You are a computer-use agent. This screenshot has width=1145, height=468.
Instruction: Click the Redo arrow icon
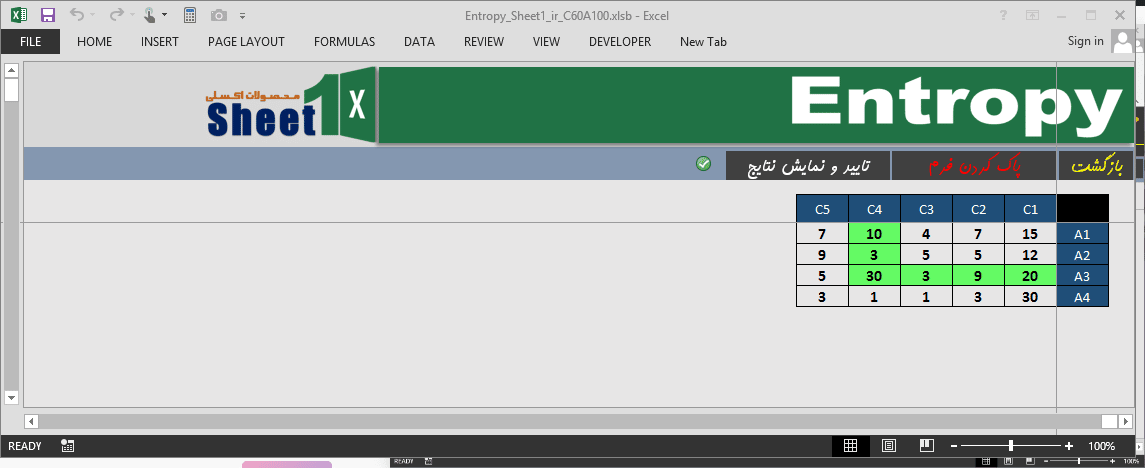pos(115,15)
